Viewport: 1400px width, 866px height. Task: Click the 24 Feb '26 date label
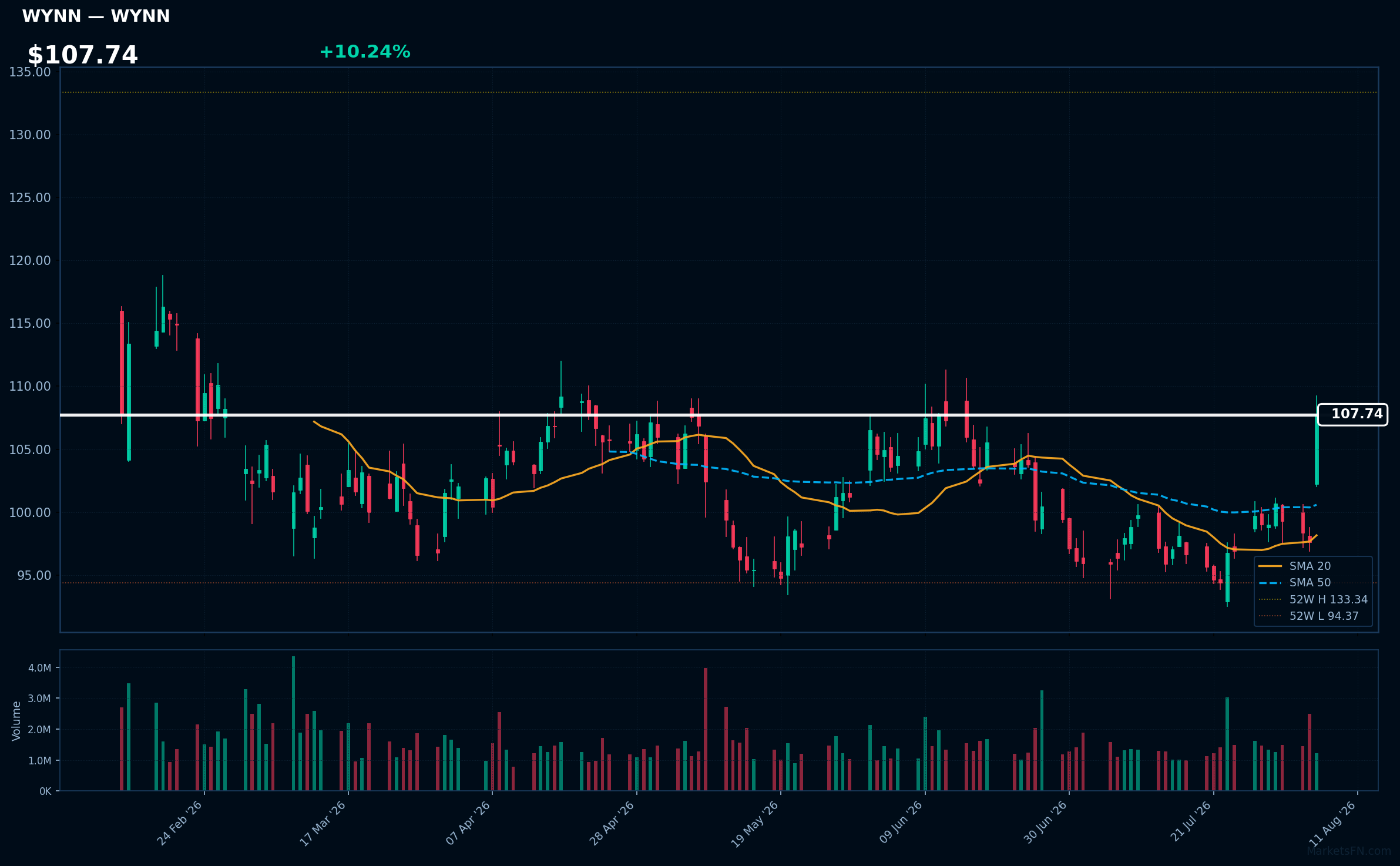tap(180, 824)
